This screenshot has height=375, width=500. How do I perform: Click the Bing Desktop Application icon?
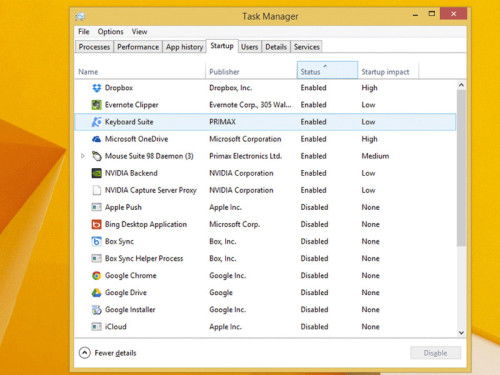(x=96, y=224)
